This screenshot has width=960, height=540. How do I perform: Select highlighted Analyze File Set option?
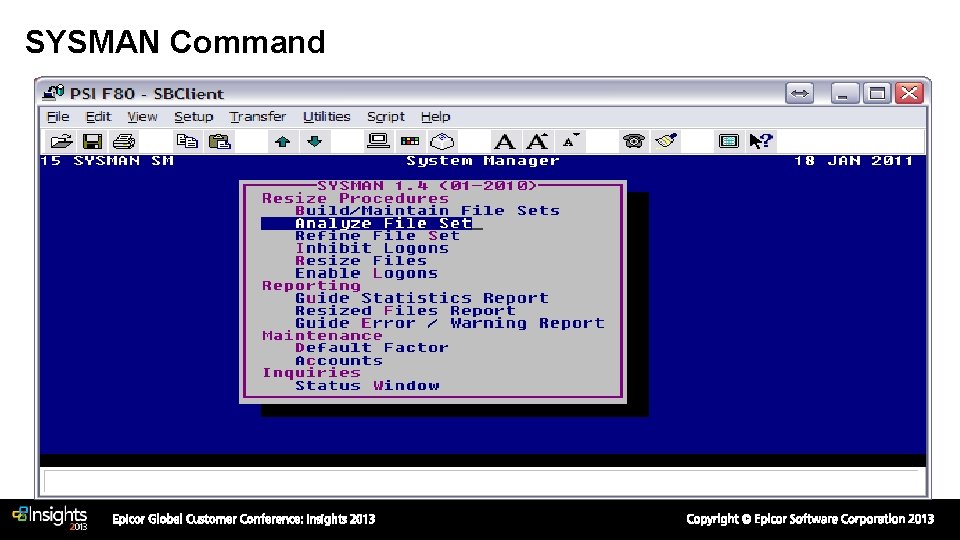pyautogui.click(x=371, y=223)
